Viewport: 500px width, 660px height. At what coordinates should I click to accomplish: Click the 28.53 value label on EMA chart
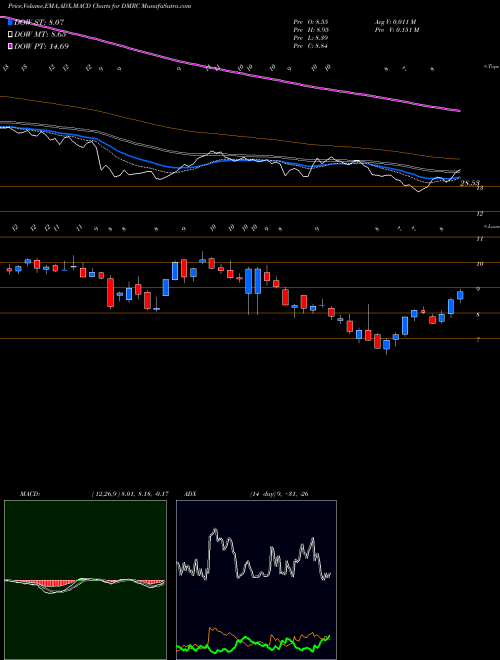point(470,183)
